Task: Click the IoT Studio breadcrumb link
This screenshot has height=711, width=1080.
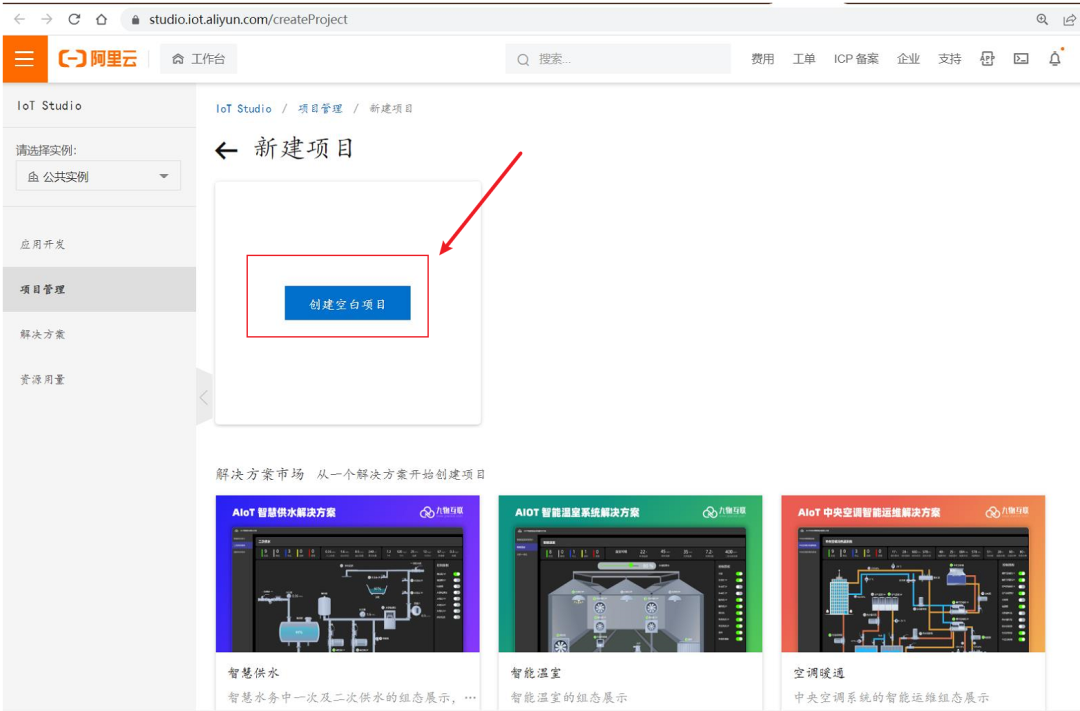Action: click(244, 109)
